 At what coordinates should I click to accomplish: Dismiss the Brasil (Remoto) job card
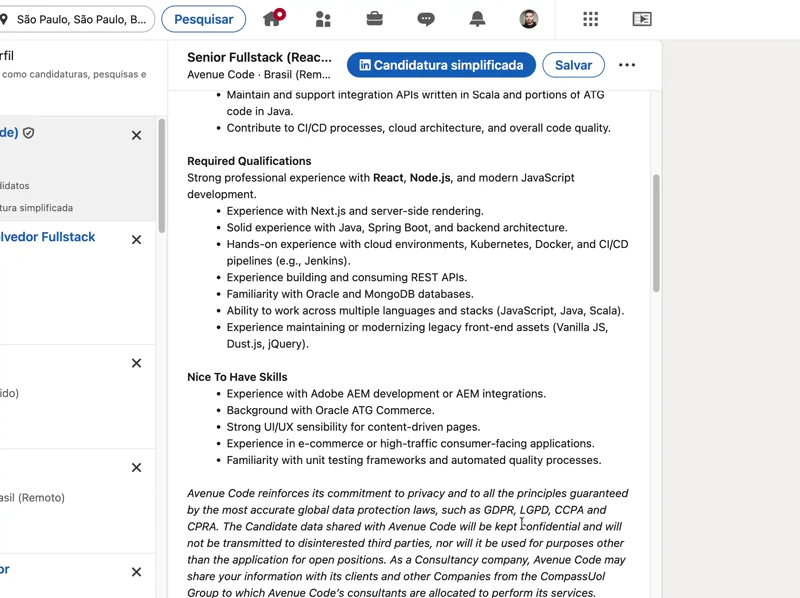click(x=137, y=468)
